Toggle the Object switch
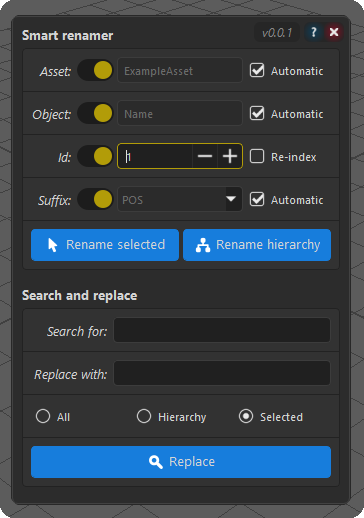Viewport: 364px width, 518px height. point(95,113)
